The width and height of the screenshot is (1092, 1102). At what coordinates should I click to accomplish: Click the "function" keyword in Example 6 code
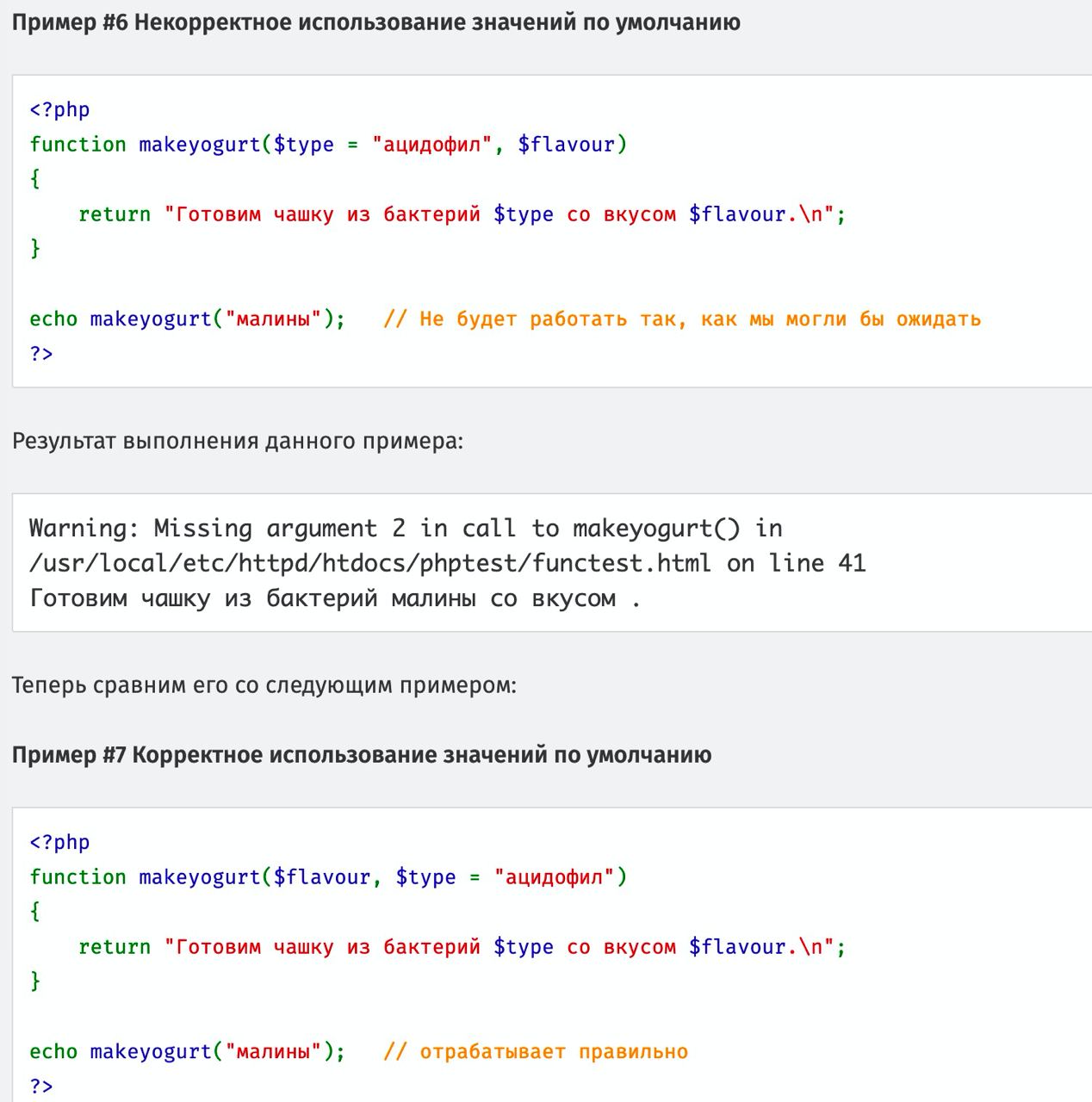pos(78,145)
